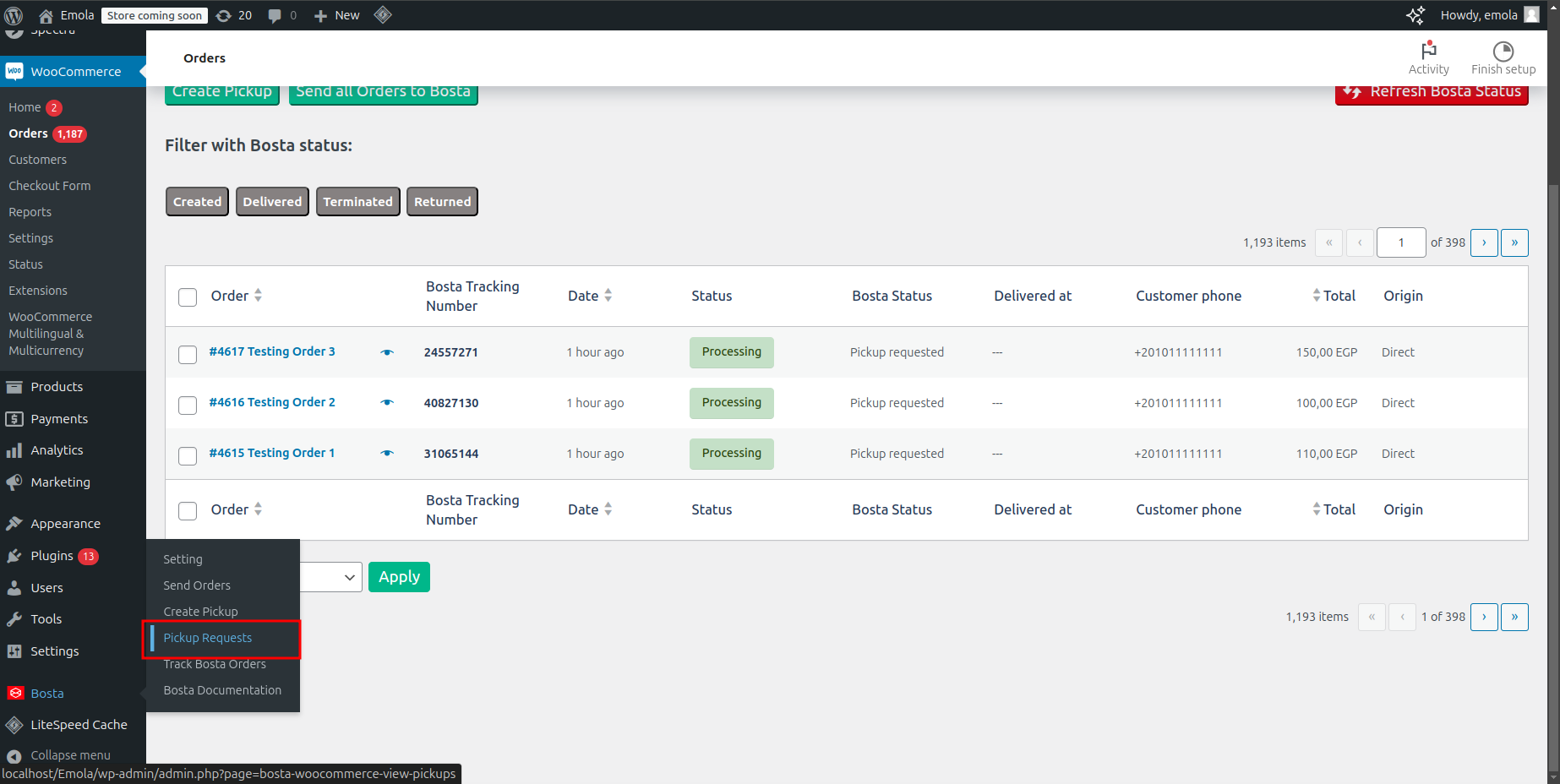Open the Finish setup progress icon

(1503, 51)
